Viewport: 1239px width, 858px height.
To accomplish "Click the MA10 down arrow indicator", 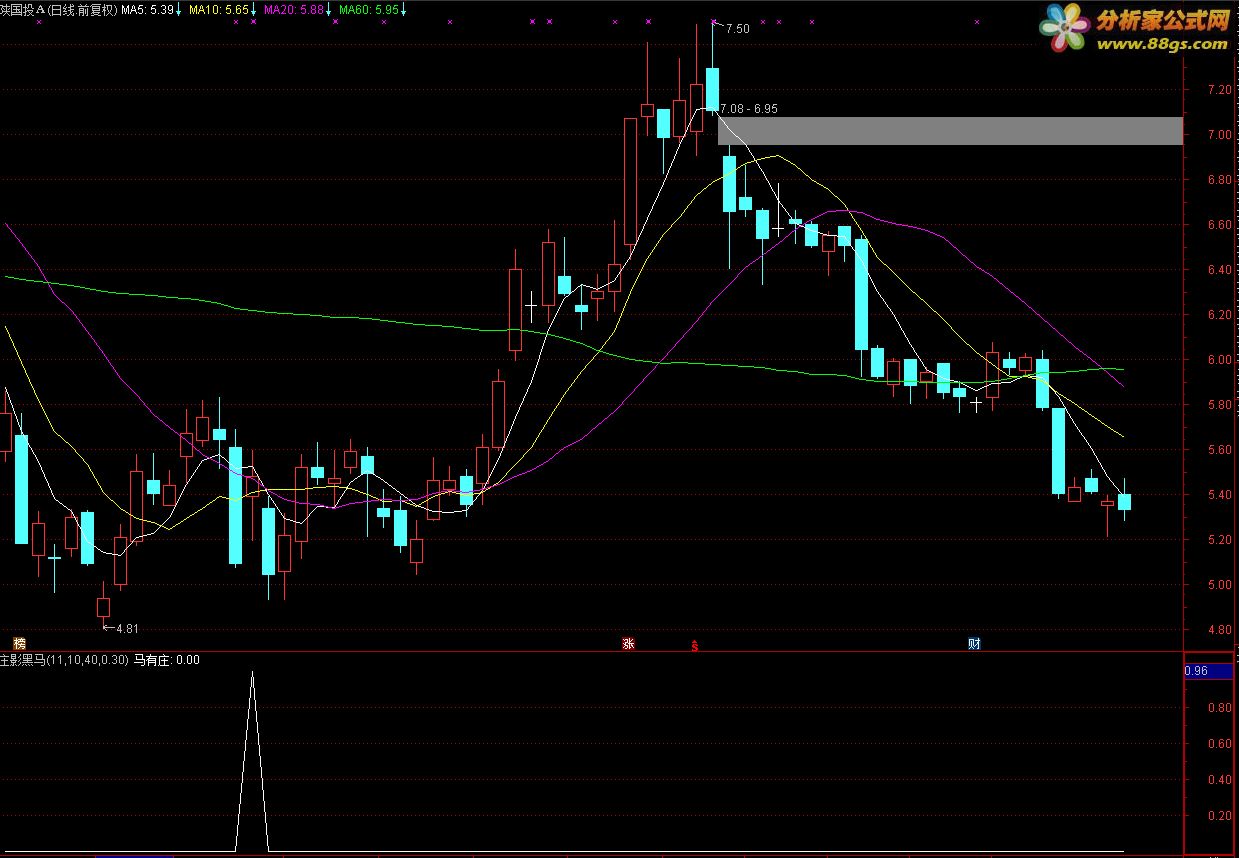I will tap(254, 9).
